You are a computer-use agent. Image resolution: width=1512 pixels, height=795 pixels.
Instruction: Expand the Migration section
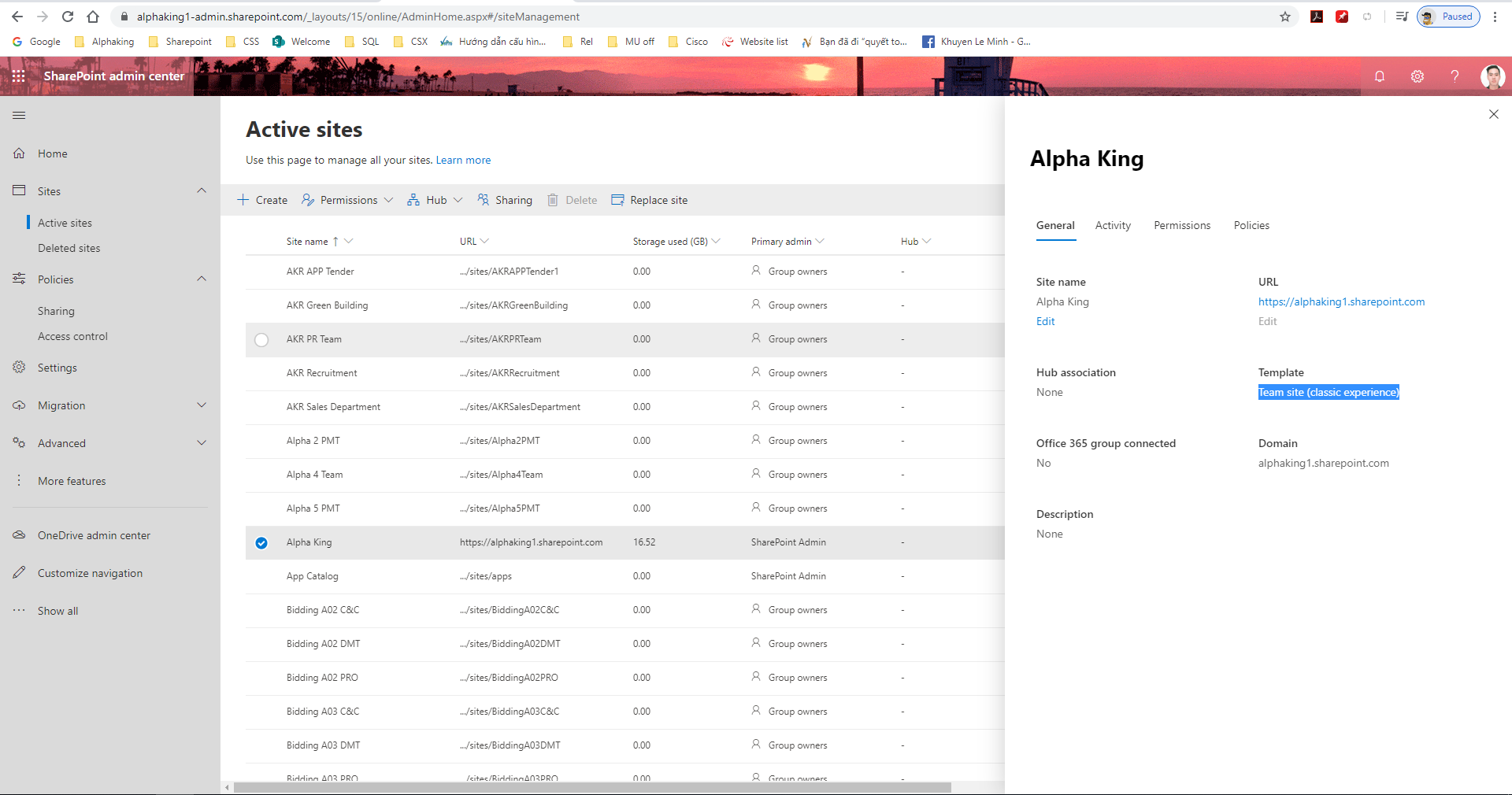[x=202, y=405]
